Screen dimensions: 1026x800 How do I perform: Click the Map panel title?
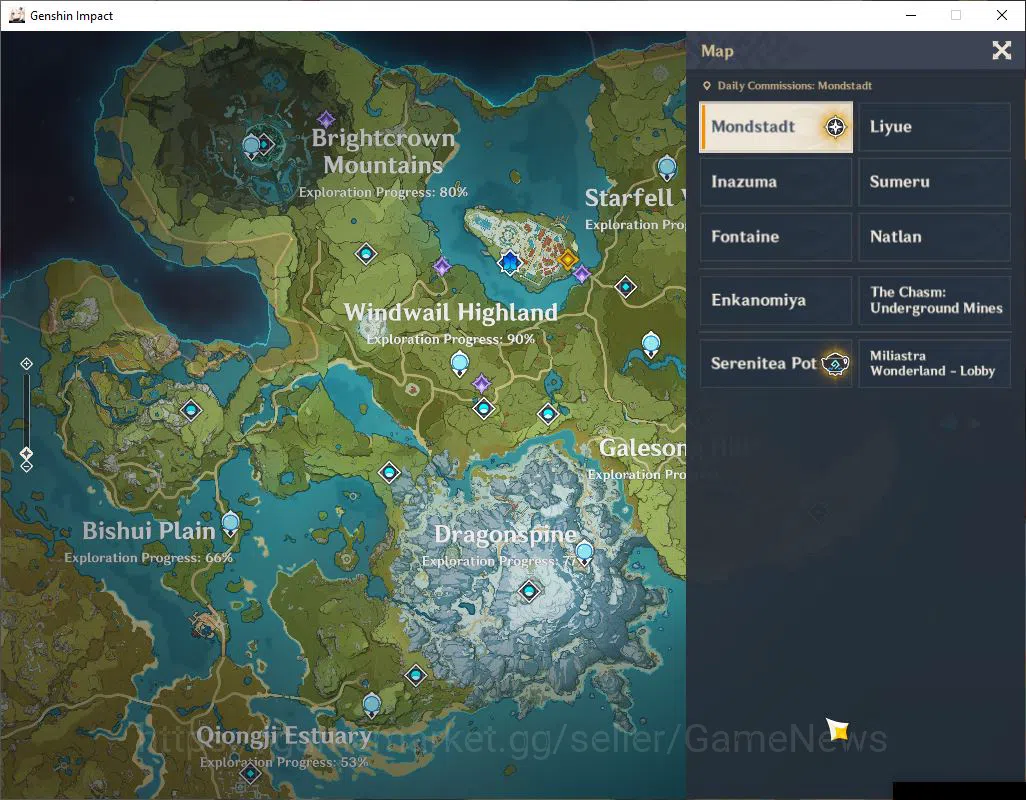717,51
